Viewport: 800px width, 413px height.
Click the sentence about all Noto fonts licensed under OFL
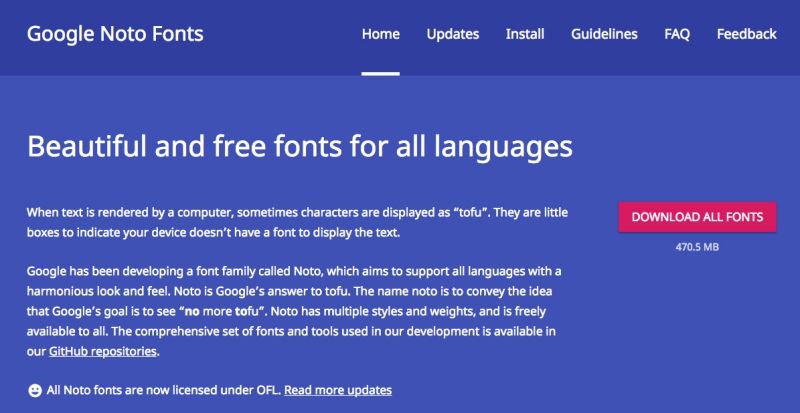pyautogui.click(x=164, y=391)
